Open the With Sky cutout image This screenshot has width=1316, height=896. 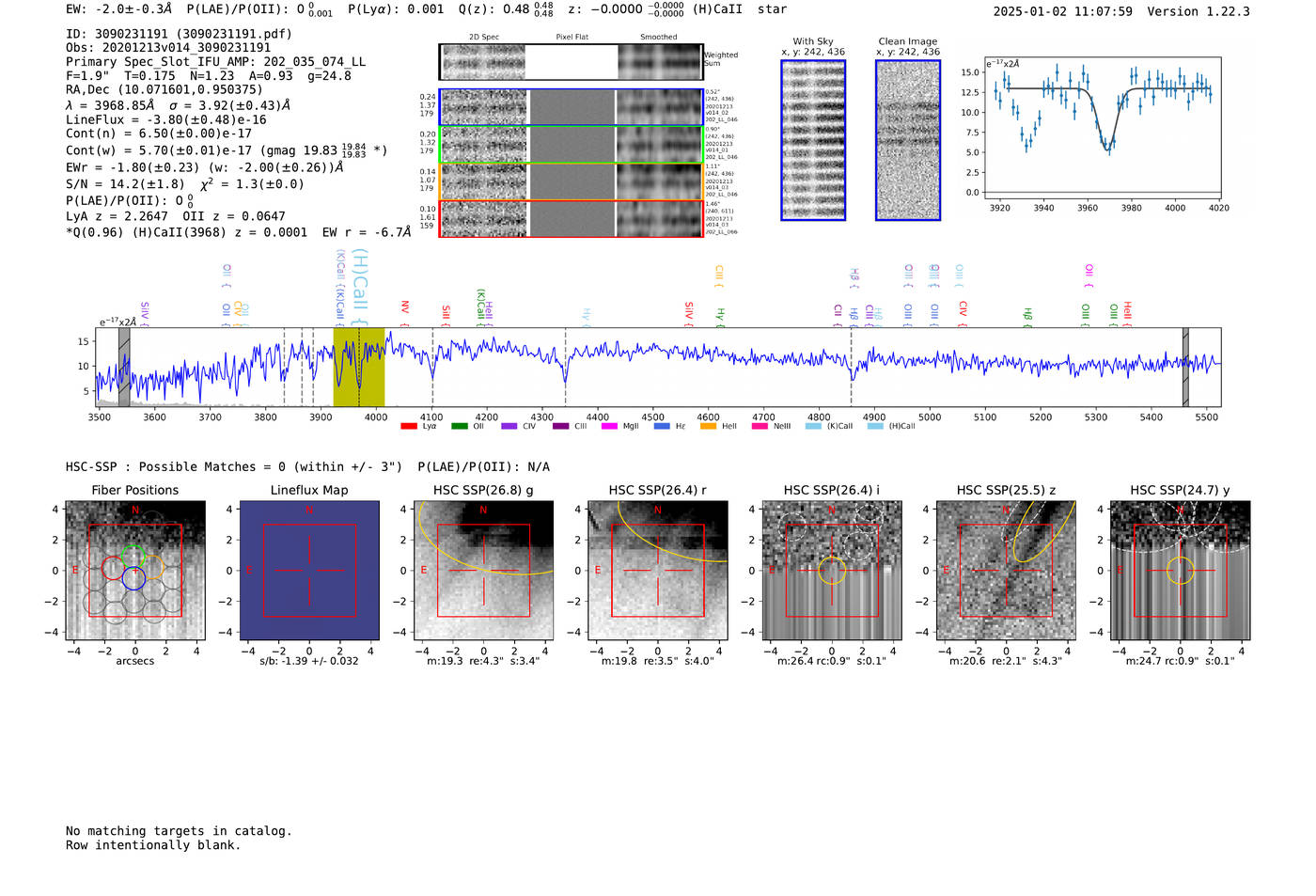813,140
